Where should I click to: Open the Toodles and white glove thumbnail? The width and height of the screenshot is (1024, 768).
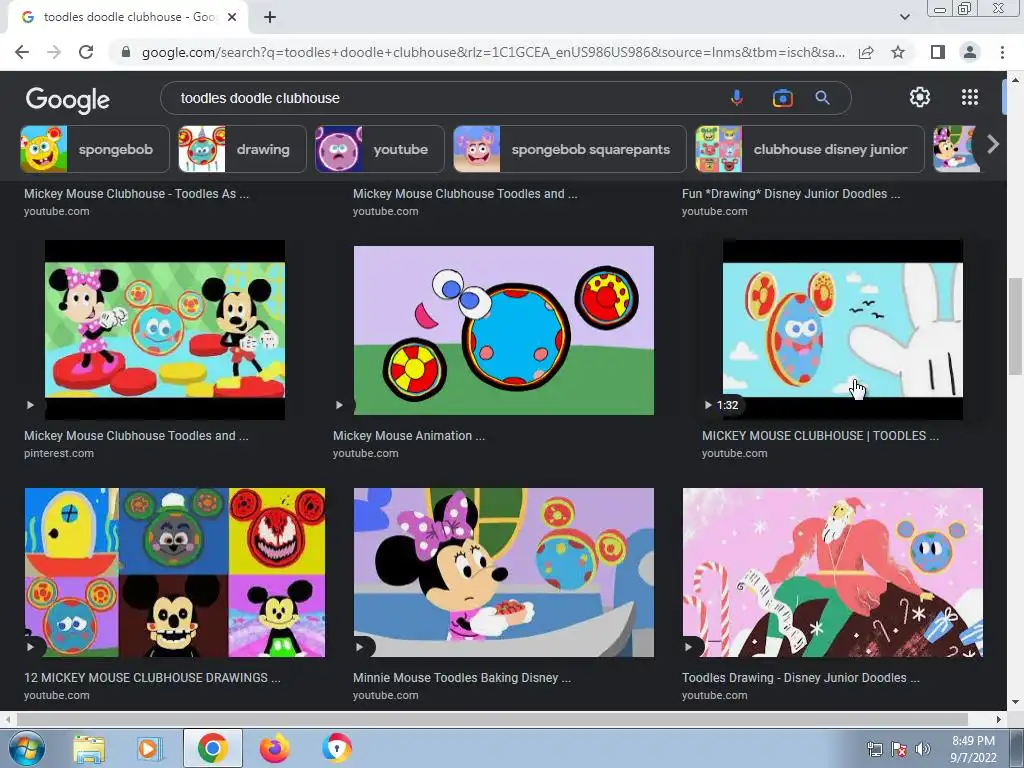click(x=842, y=330)
